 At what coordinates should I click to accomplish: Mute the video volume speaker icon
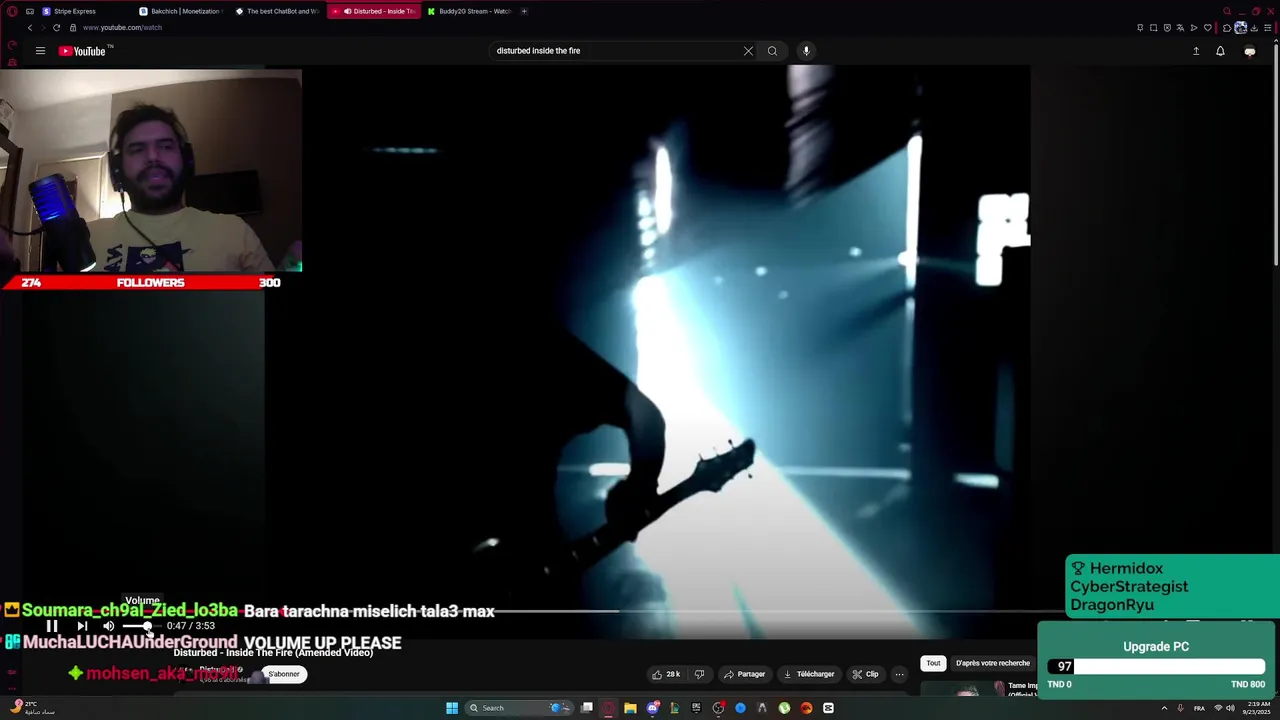tap(109, 626)
